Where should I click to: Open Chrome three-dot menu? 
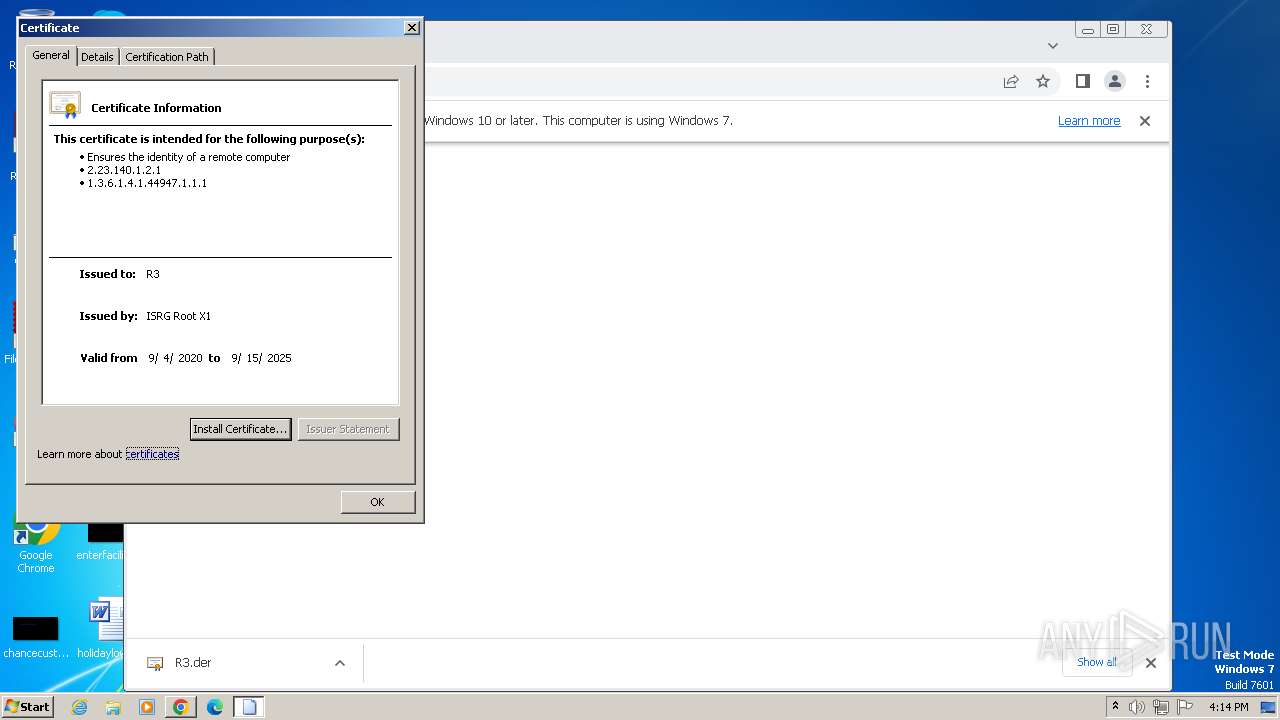1148,82
